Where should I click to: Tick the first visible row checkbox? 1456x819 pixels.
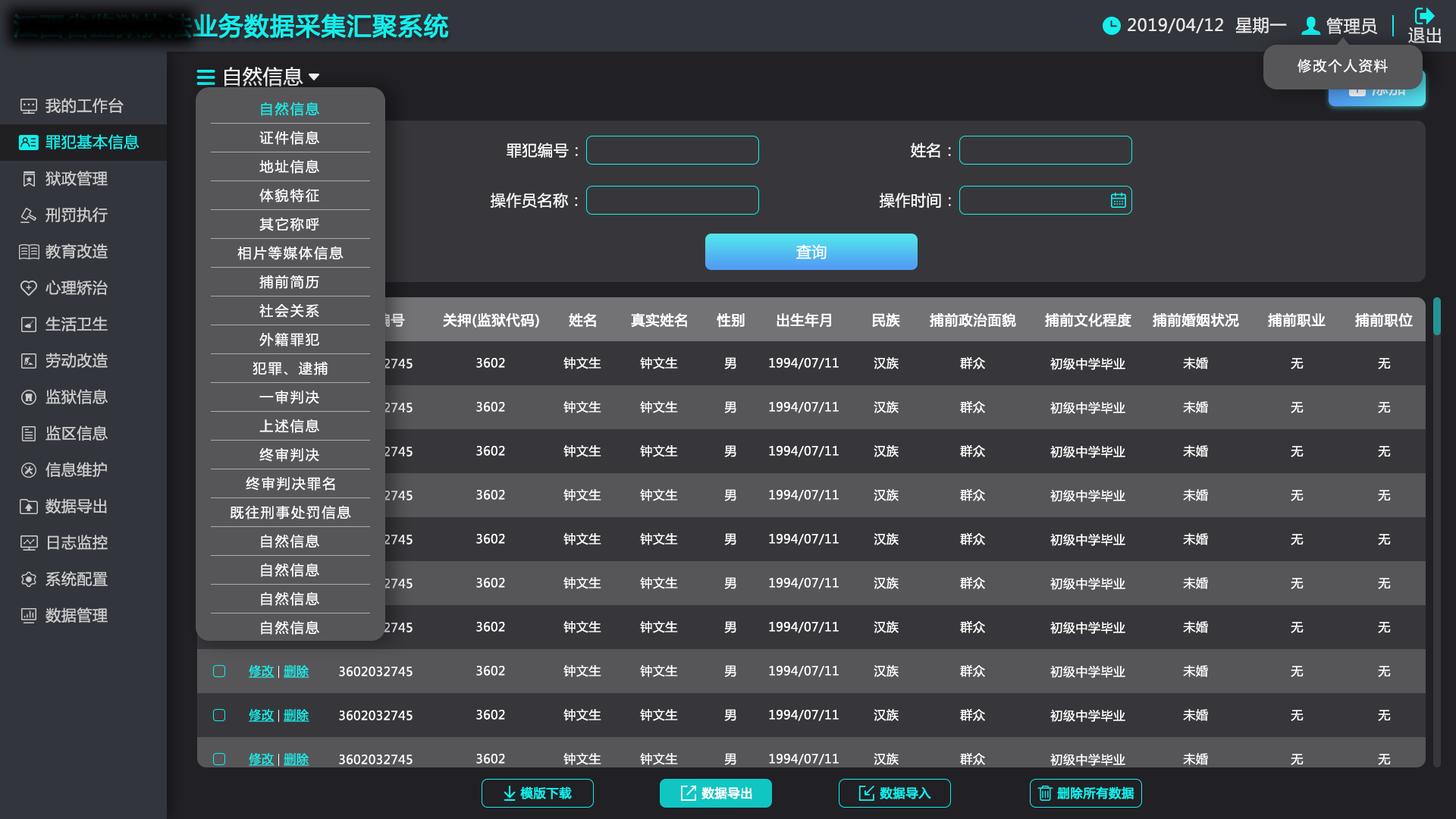tap(219, 671)
